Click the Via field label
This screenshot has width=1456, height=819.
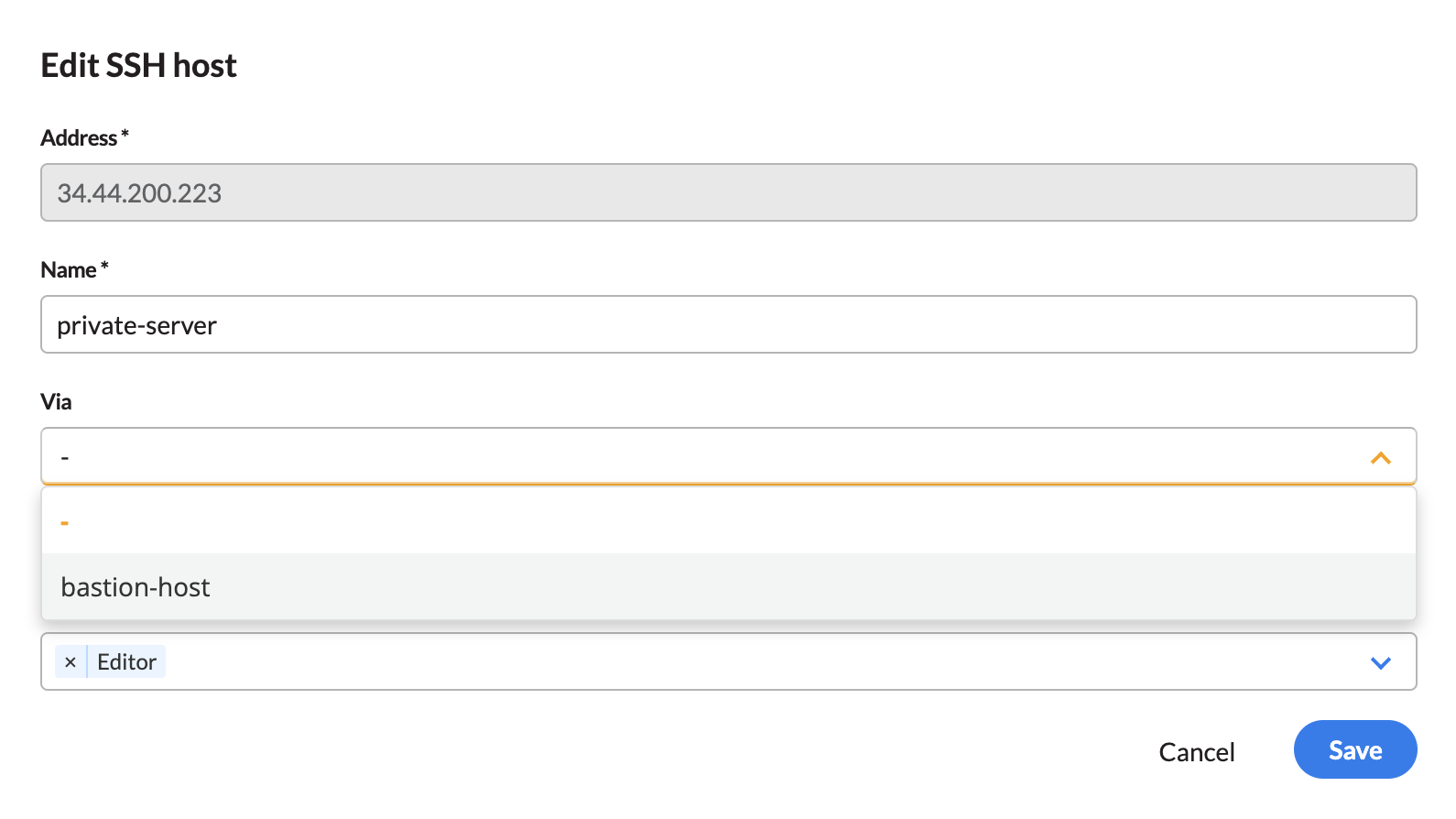click(56, 402)
